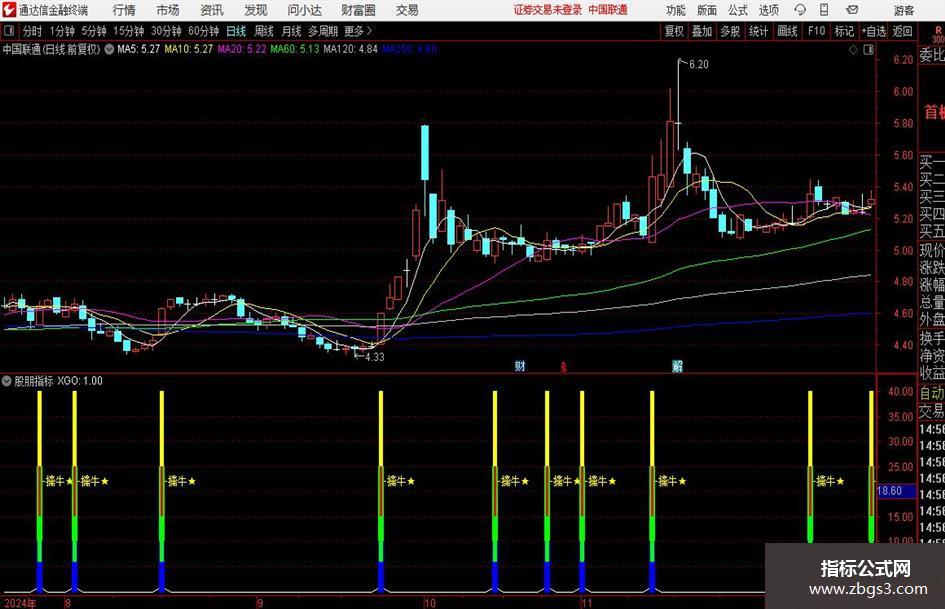
Task: Click the 财 marker on chart bottom
Action: [520, 365]
